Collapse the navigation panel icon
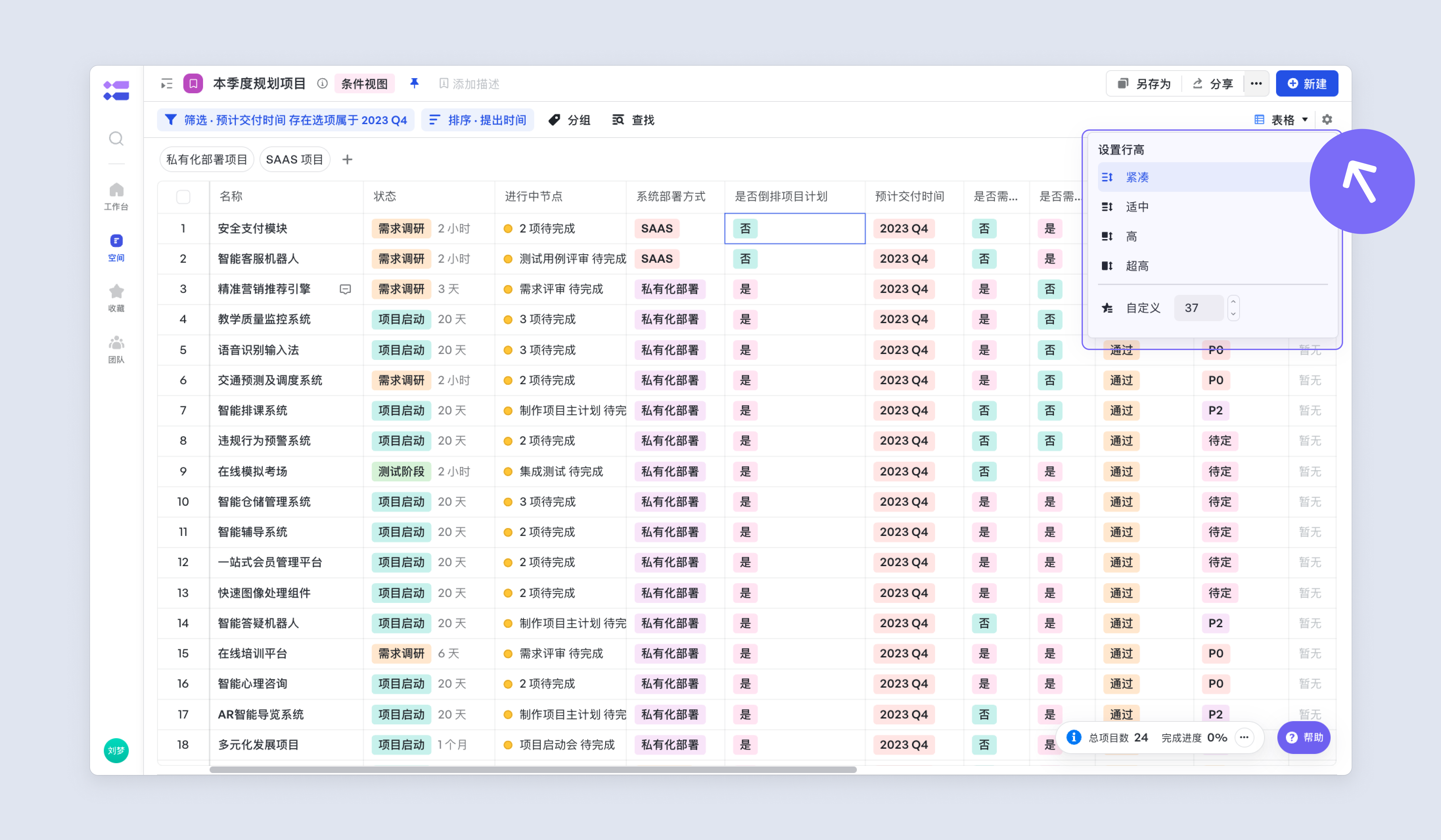Screen dimensions: 1441x840 click(166, 84)
